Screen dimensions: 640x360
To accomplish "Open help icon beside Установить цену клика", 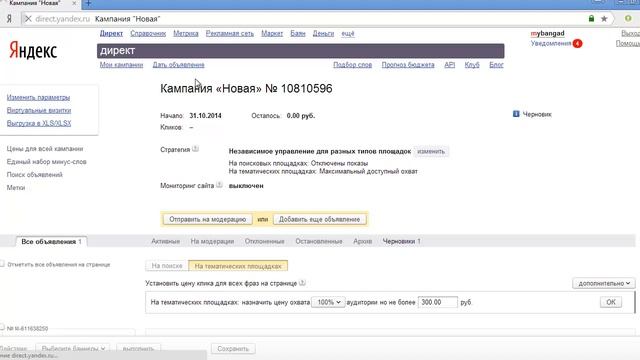I will (x=302, y=282).
